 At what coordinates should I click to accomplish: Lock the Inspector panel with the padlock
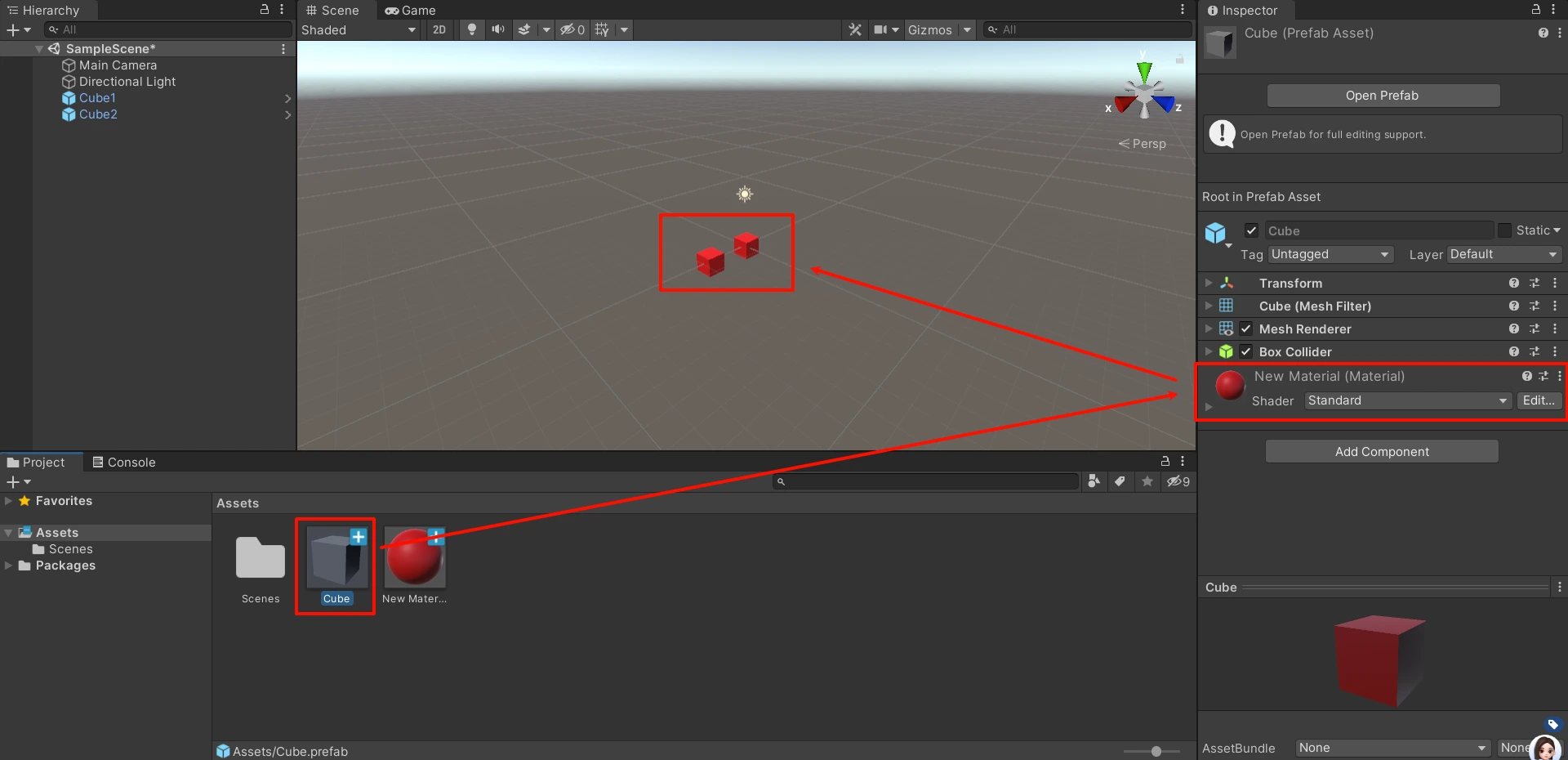1535,10
